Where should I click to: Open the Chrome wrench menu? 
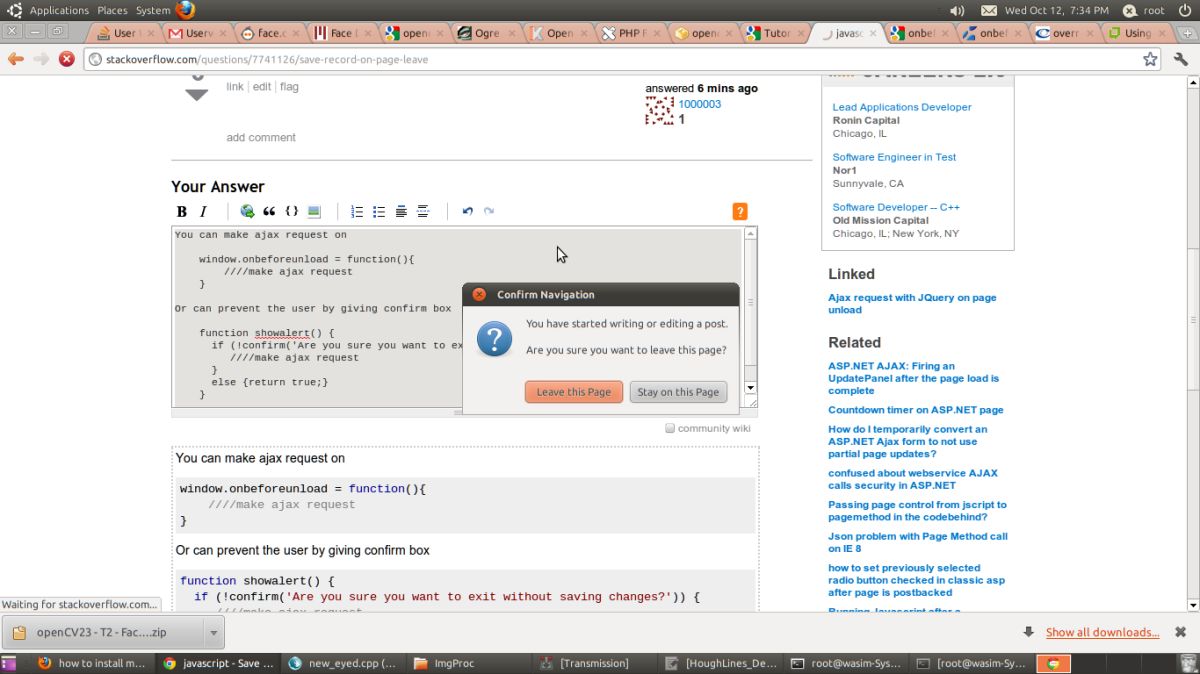pos(1181,59)
